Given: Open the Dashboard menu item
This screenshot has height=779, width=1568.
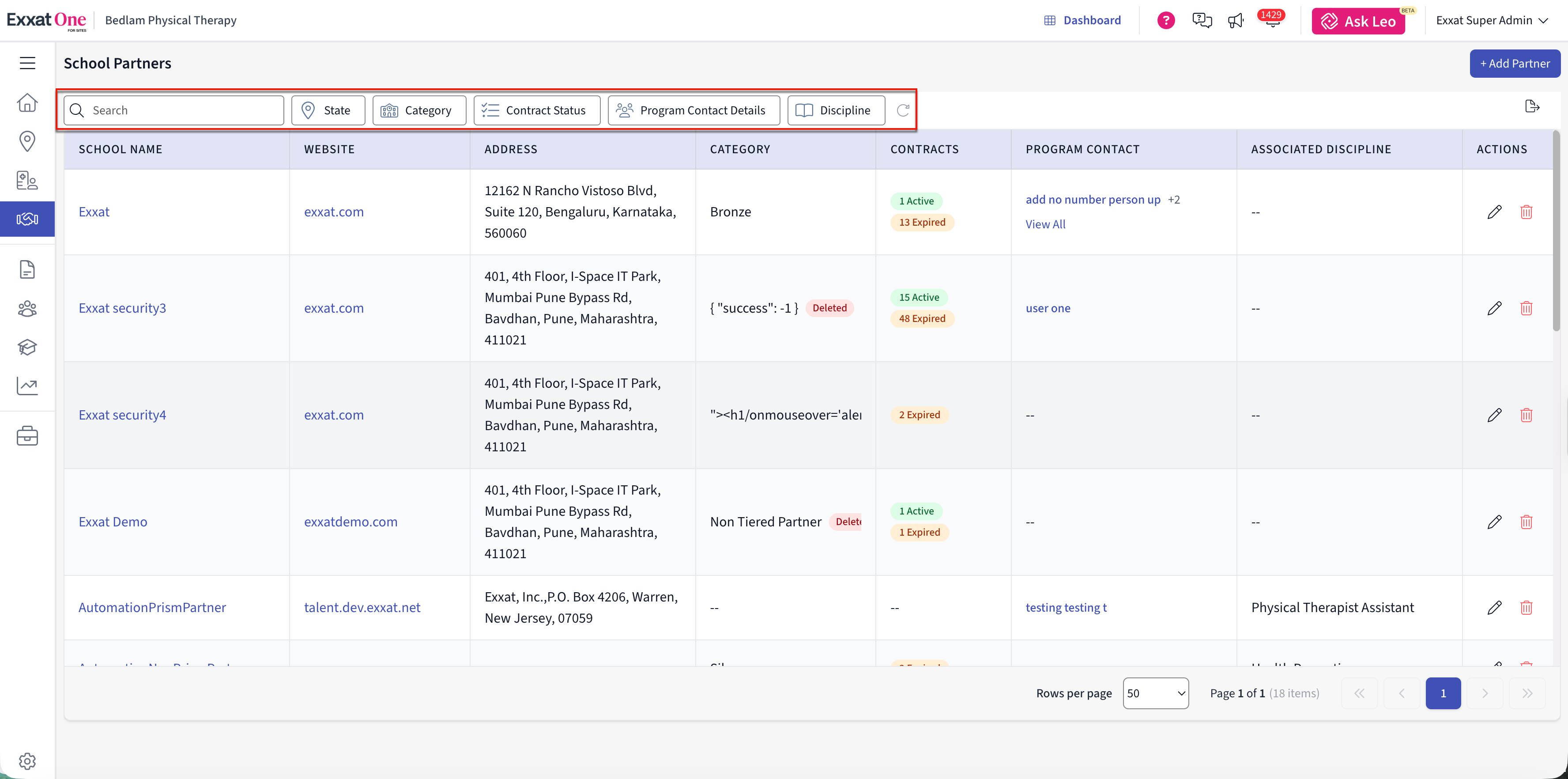Looking at the screenshot, I should 1082,20.
